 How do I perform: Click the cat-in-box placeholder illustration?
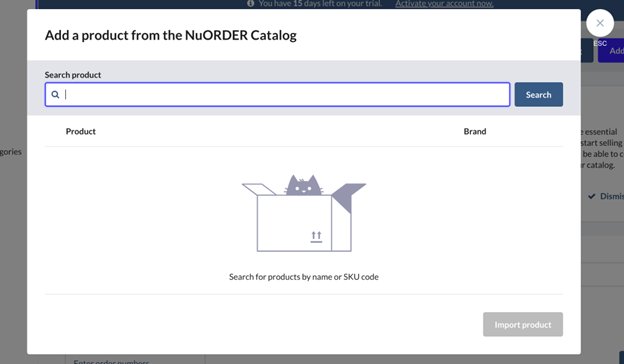pyautogui.click(x=304, y=213)
